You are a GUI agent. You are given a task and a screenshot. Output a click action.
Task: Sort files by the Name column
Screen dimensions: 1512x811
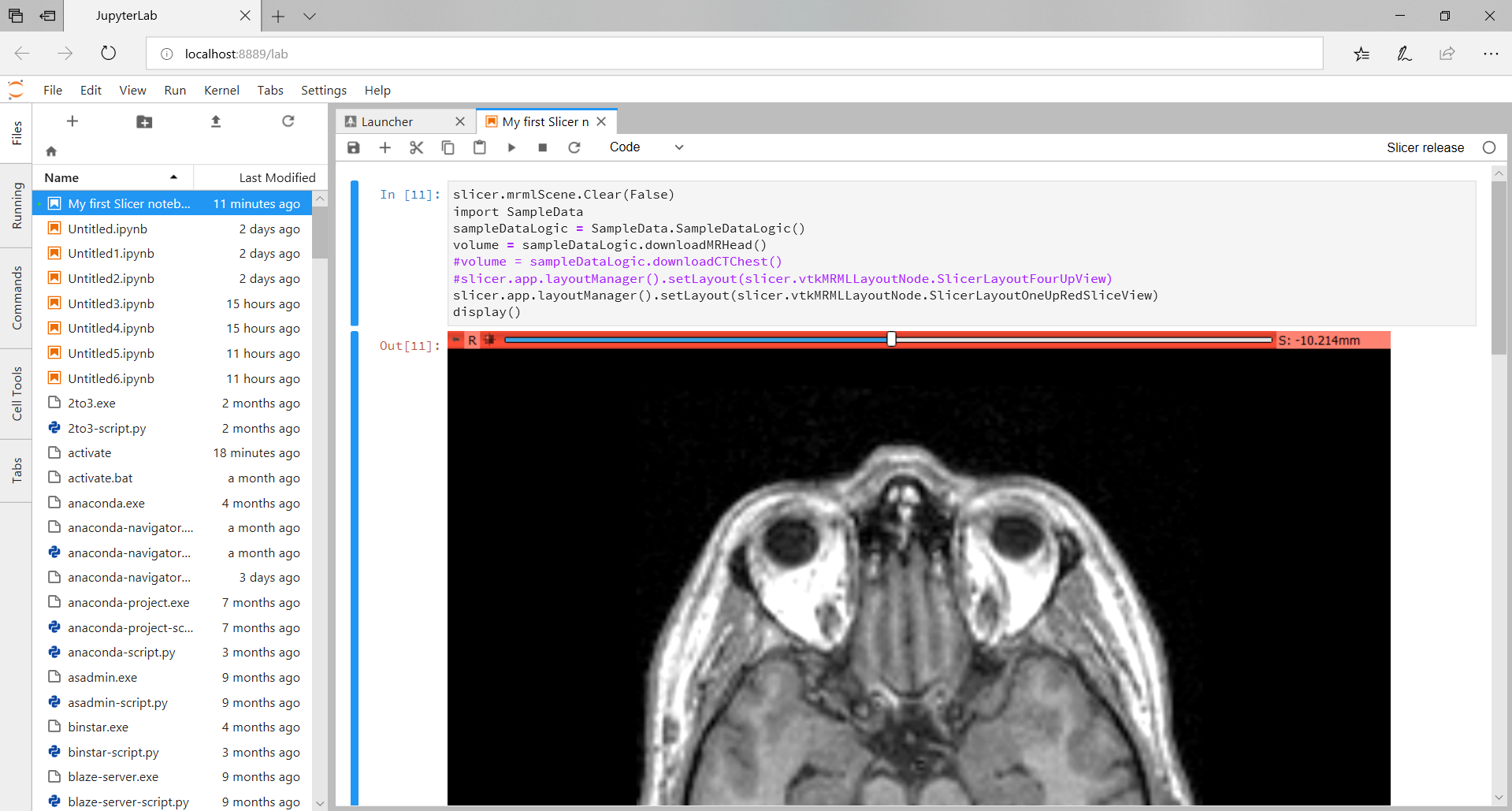click(x=61, y=177)
